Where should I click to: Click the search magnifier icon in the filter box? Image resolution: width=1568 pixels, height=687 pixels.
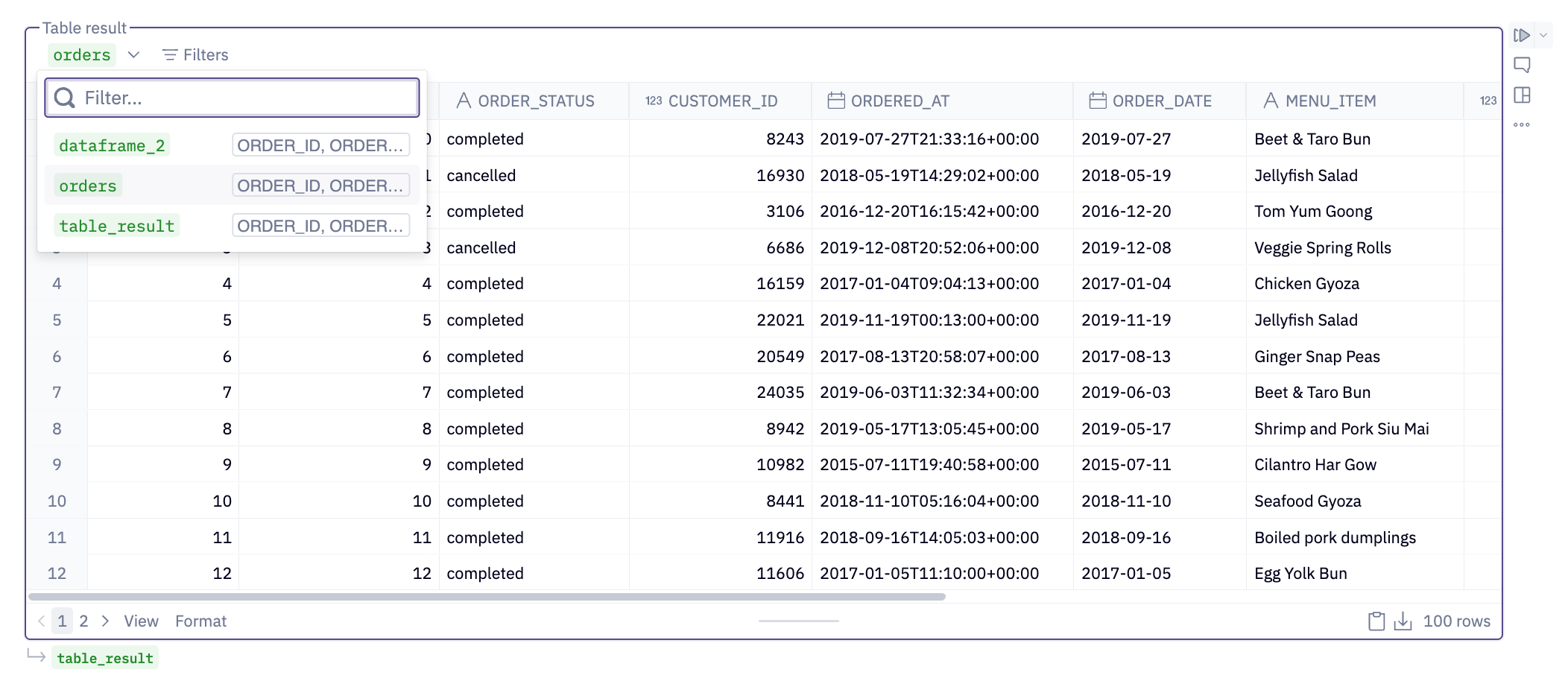click(65, 98)
